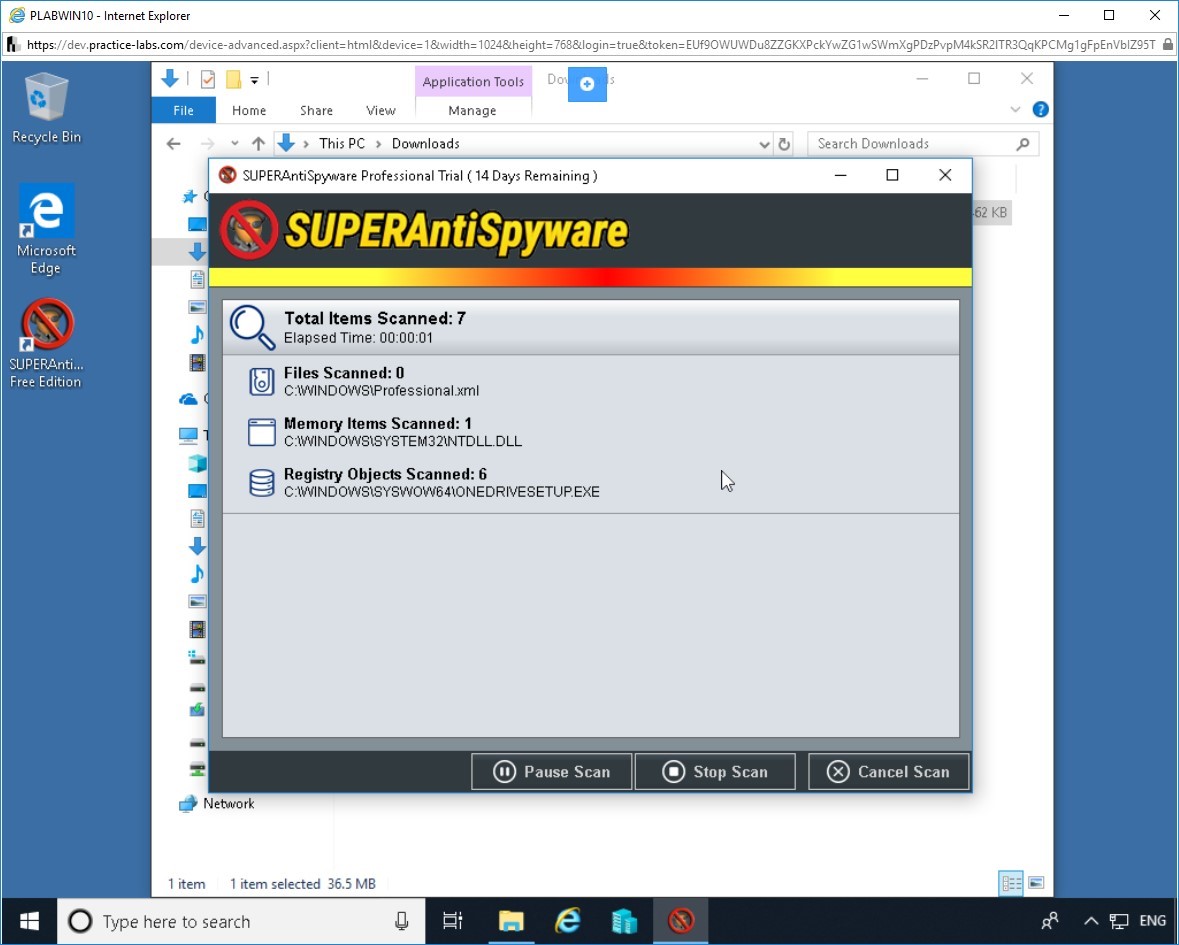1179x945 pixels.
Task: Pause the scan with Pause Scan button
Action: coord(551,771)
